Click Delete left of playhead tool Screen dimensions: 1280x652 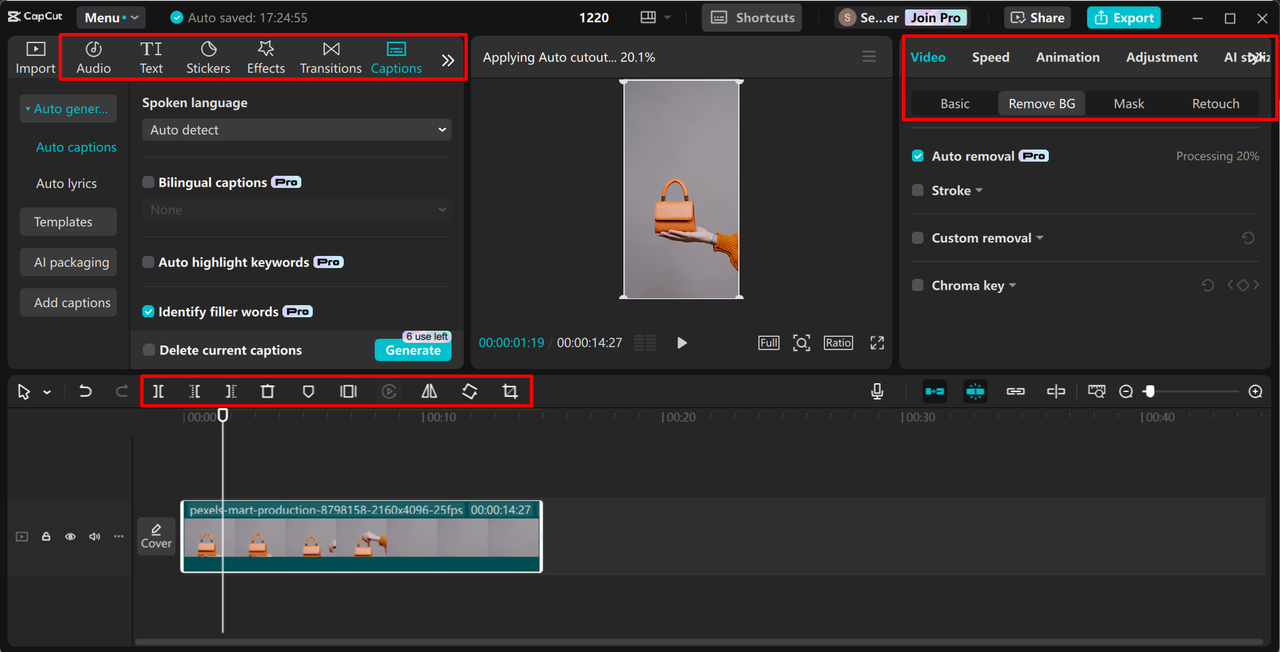tap(195, 392)
